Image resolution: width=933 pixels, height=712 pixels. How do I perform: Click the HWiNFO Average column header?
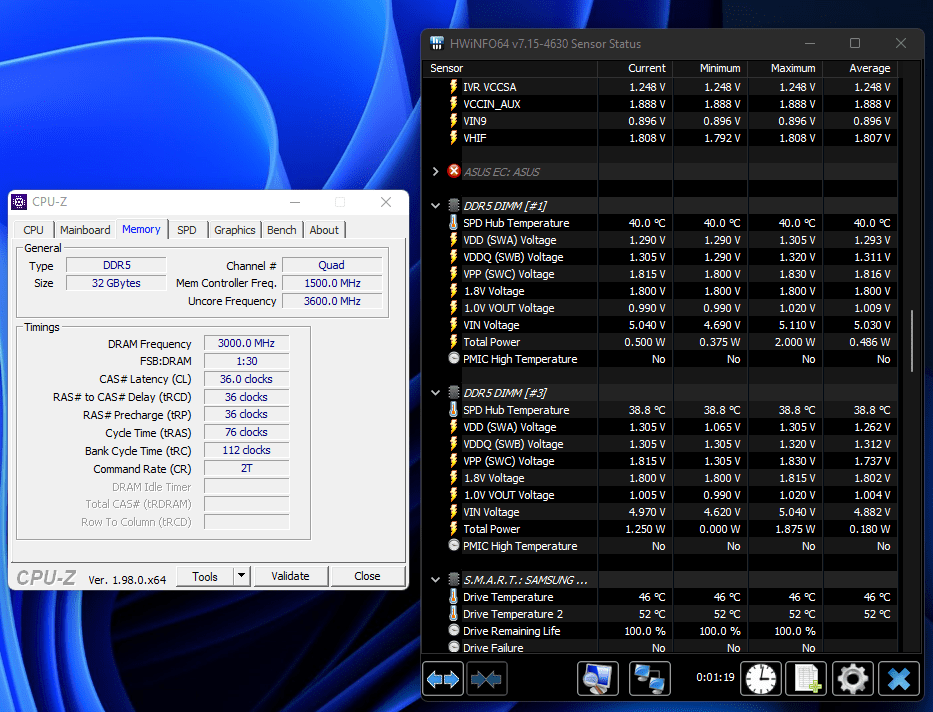pos(860,68)
